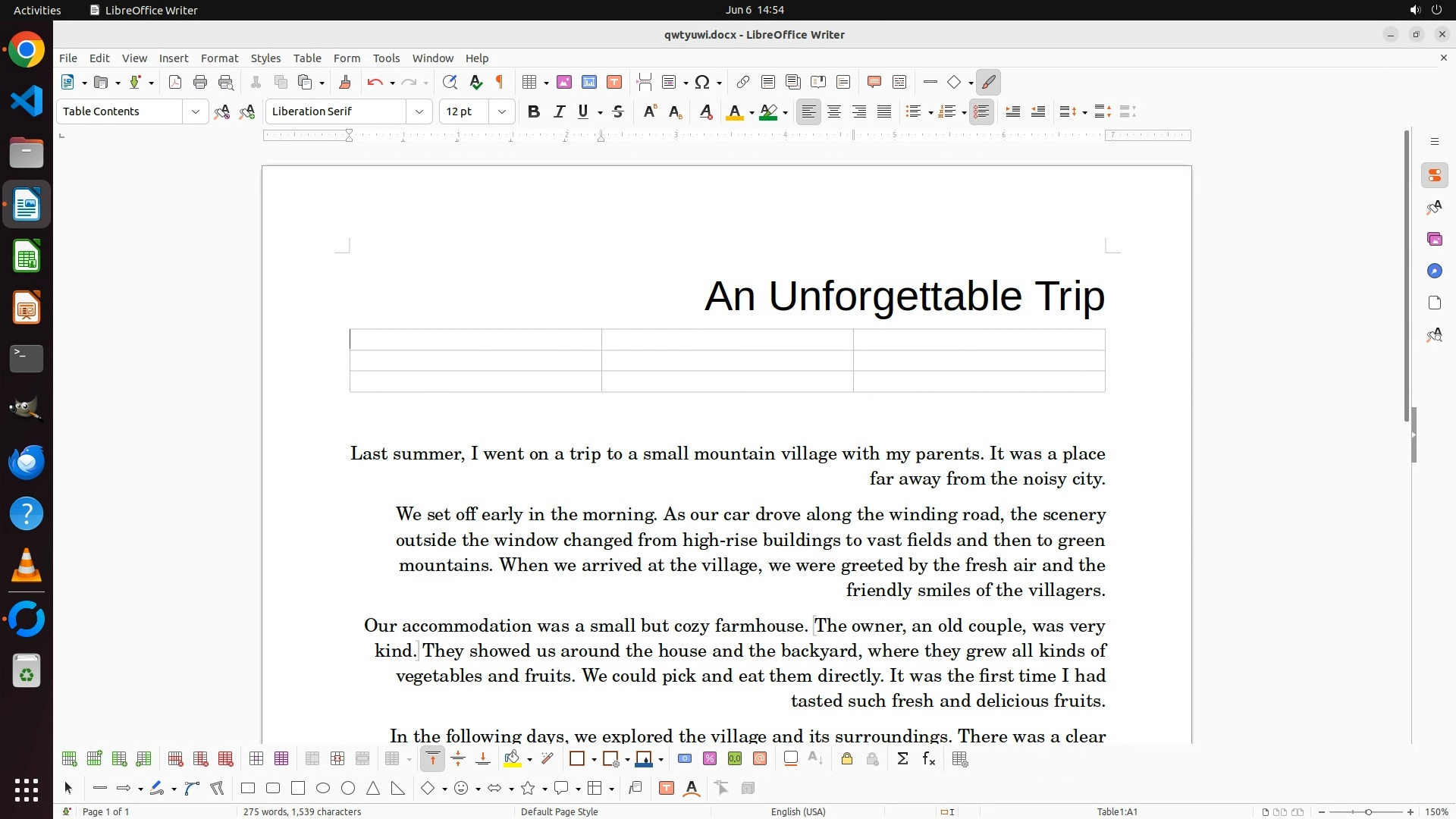The image size is (1456, 819).
Task: Click English (USA) language in status bar
Action: 798,811
